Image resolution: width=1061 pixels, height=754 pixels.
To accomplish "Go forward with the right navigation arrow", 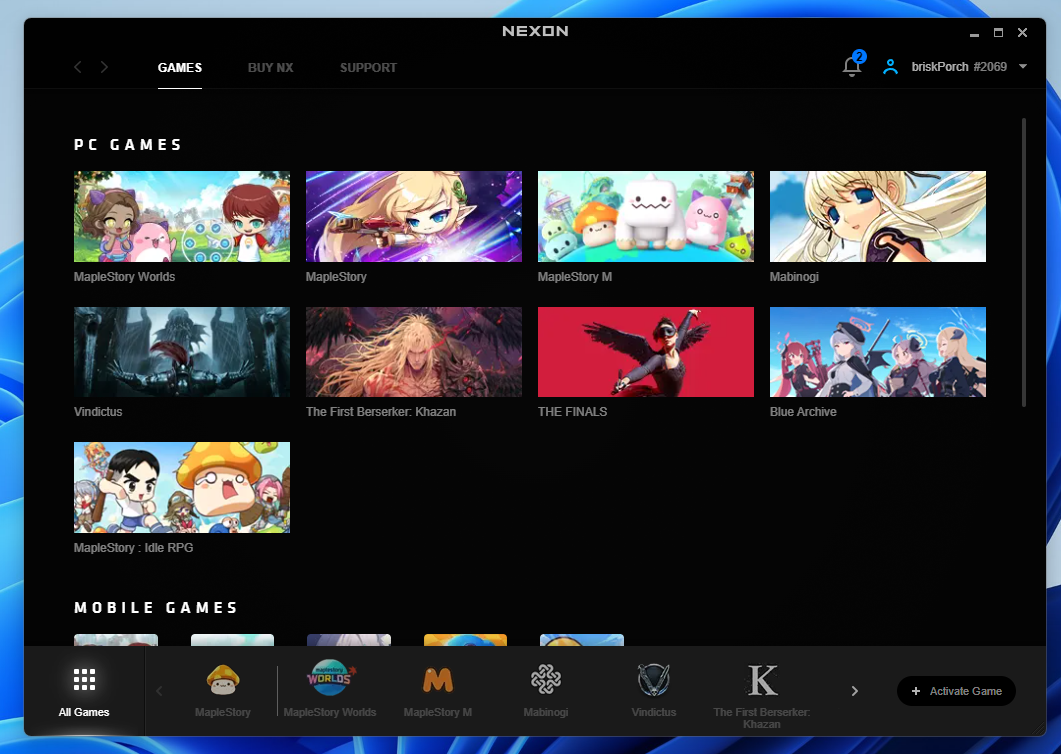I will click(x=104, y=67).
